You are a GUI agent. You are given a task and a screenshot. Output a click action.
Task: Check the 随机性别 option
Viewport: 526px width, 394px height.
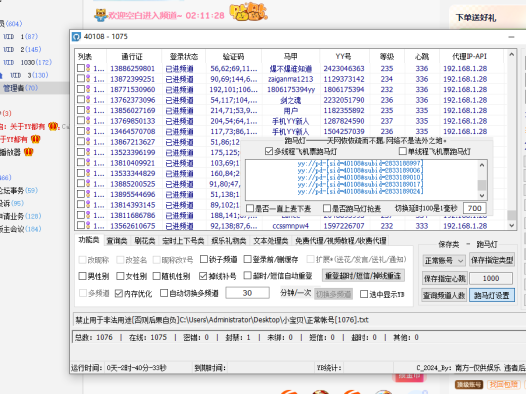coord(156,276)
